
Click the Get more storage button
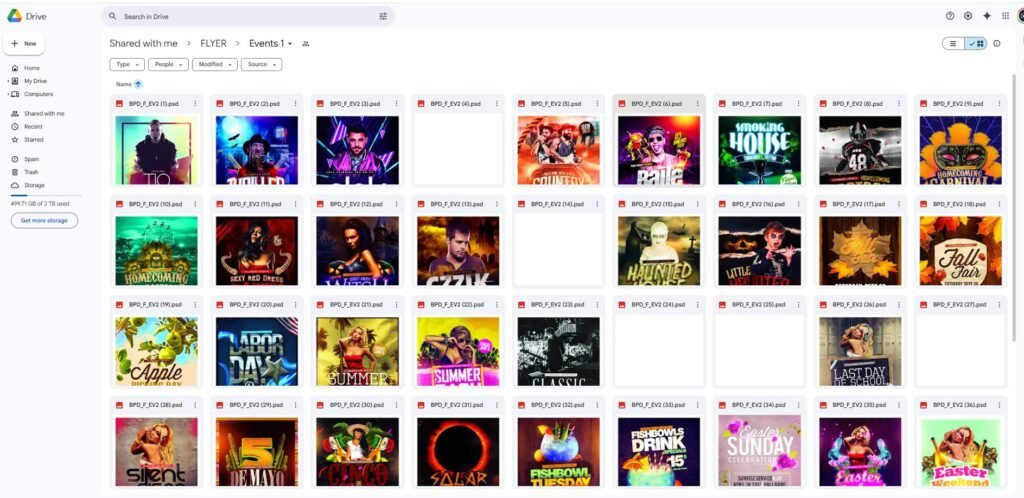point(44,220)
